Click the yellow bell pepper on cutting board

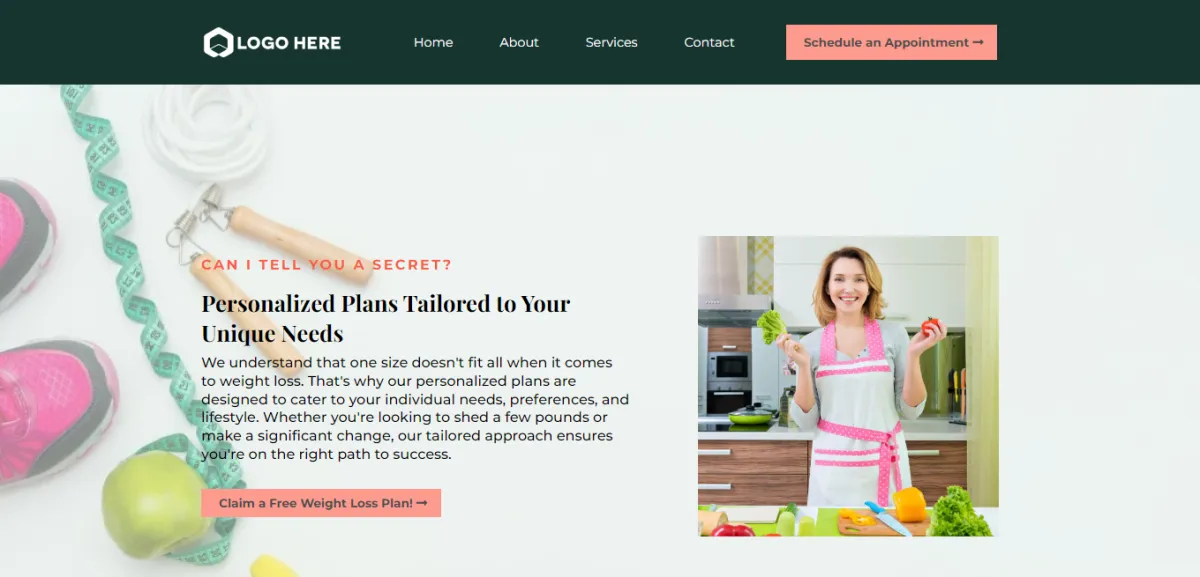(x=910, y=503)
